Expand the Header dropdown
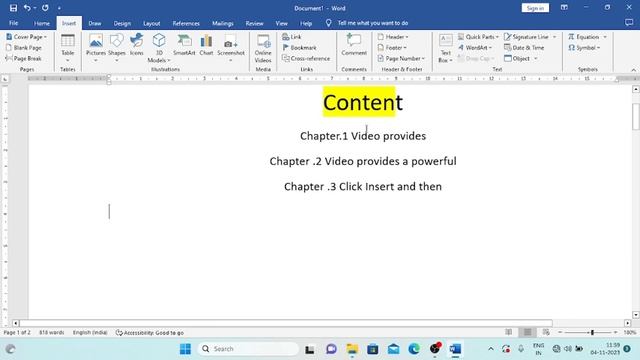The image size is (640, 360). click(393, 37)
